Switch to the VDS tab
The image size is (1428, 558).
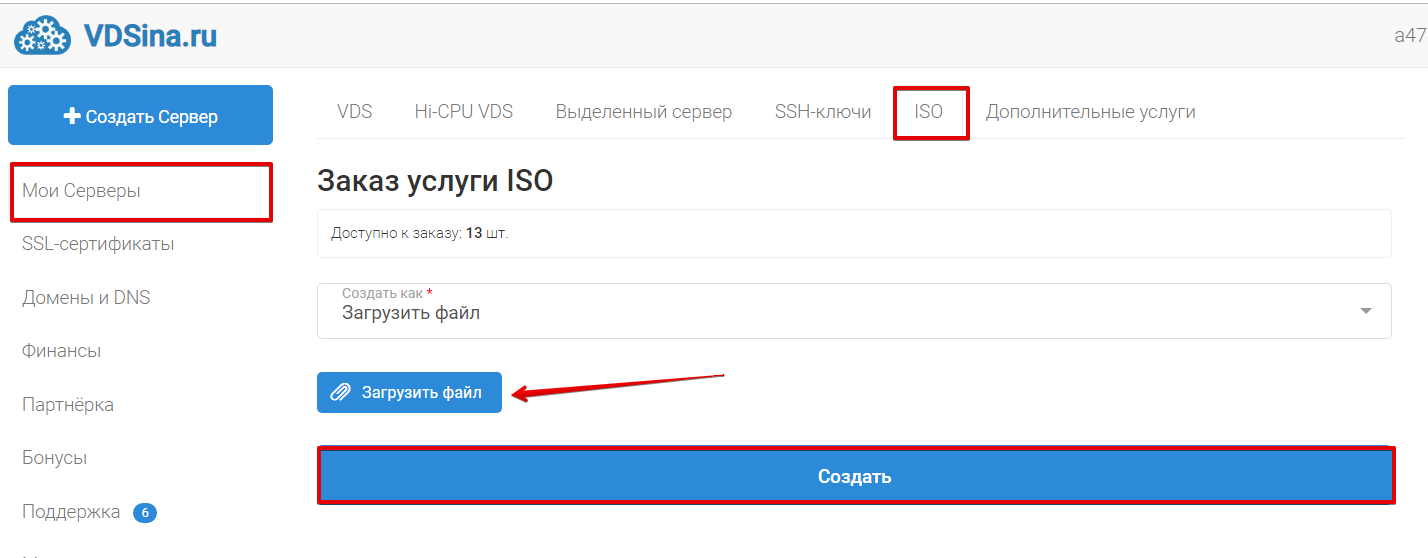coord(354,112)
